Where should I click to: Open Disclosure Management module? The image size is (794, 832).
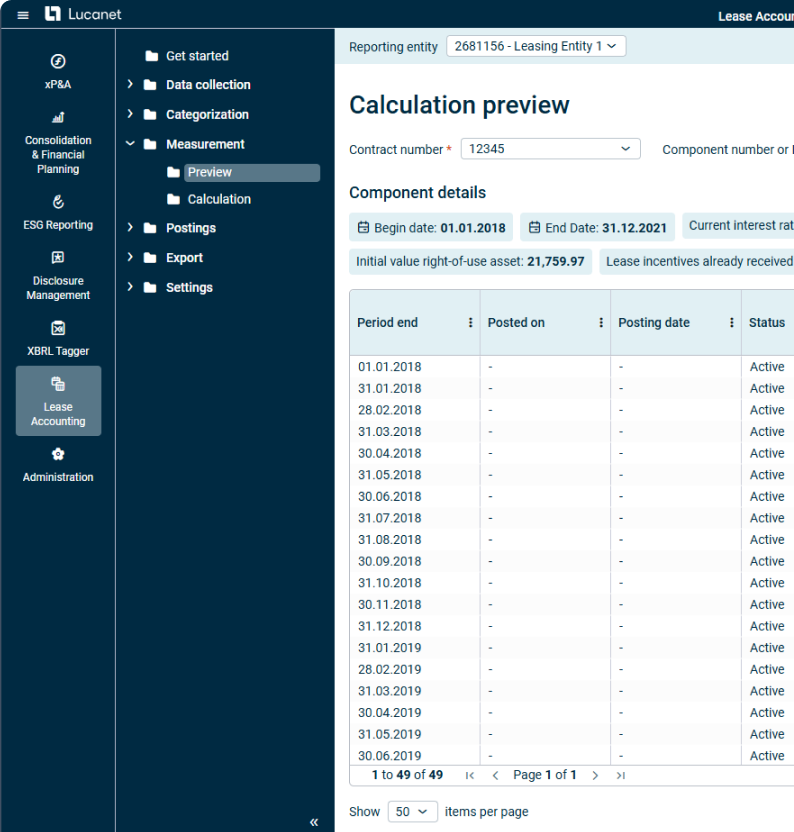coord(58,276)
